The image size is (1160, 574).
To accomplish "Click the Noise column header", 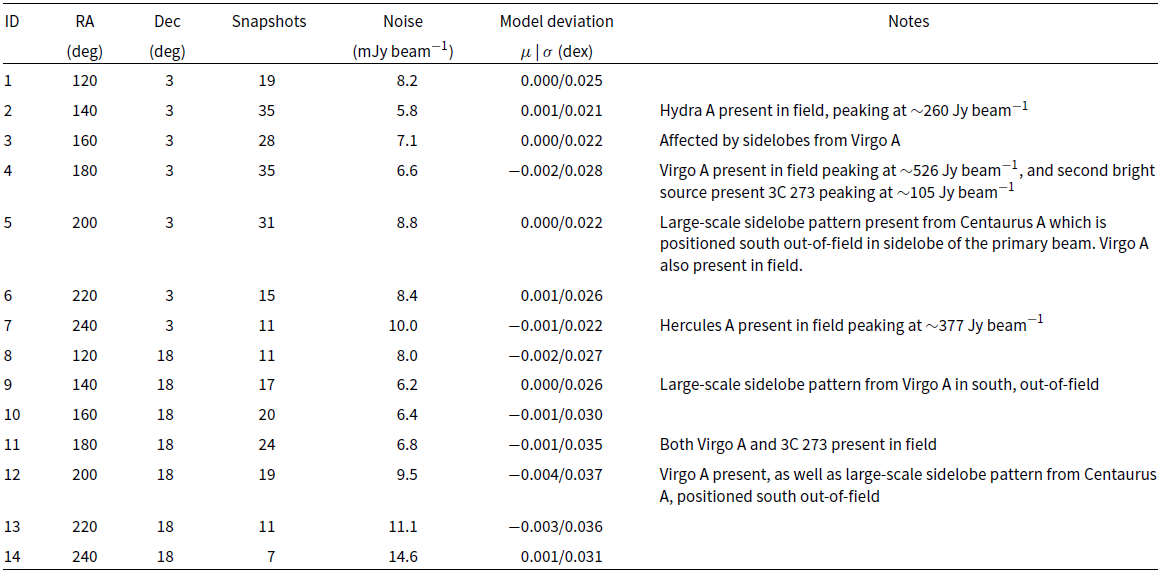I will tap(403, 21).
